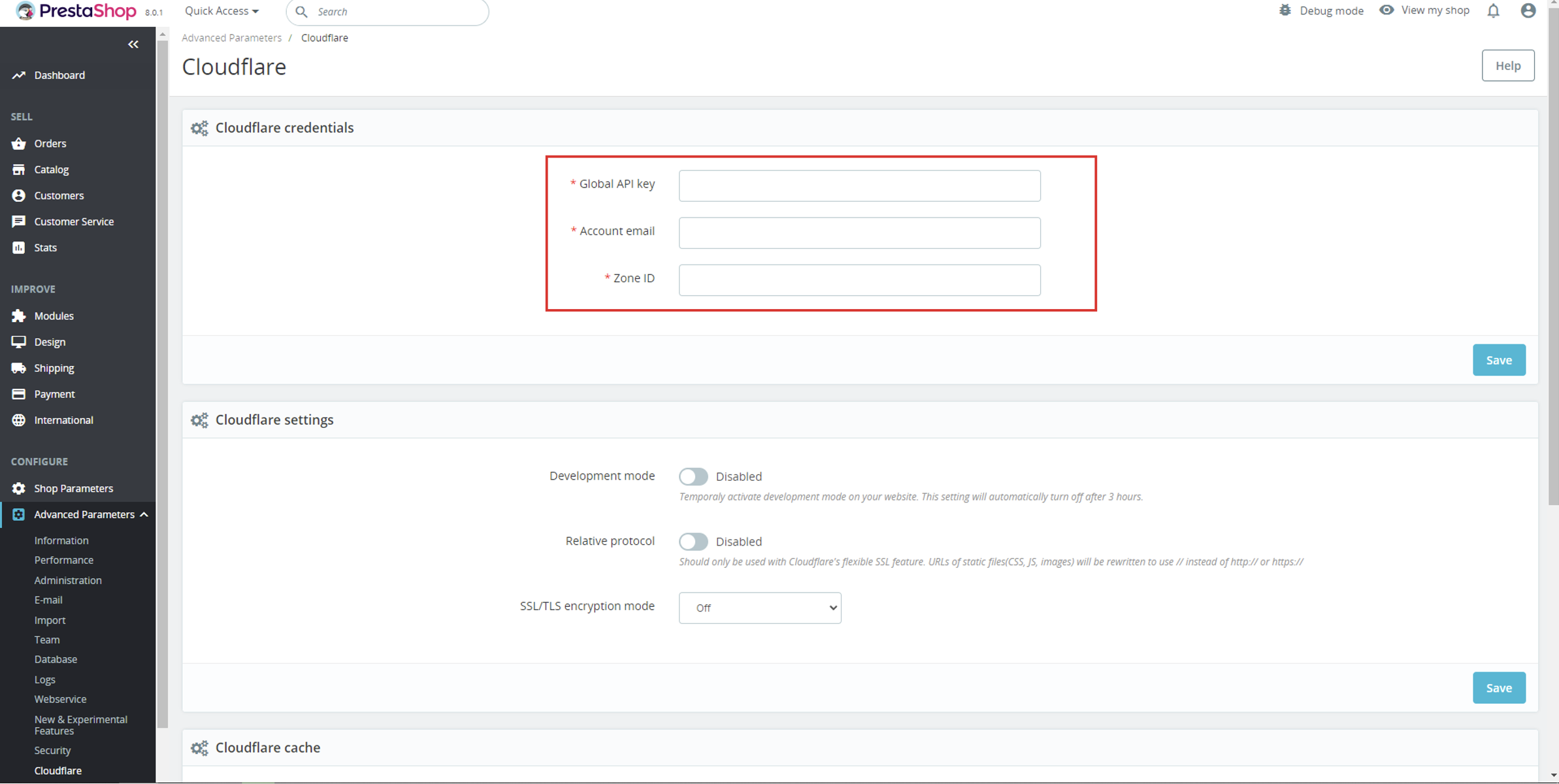Click the Dashboard icon in sidebar
The height and width of the screenshot is (784, 1559).
click(19, 75)
